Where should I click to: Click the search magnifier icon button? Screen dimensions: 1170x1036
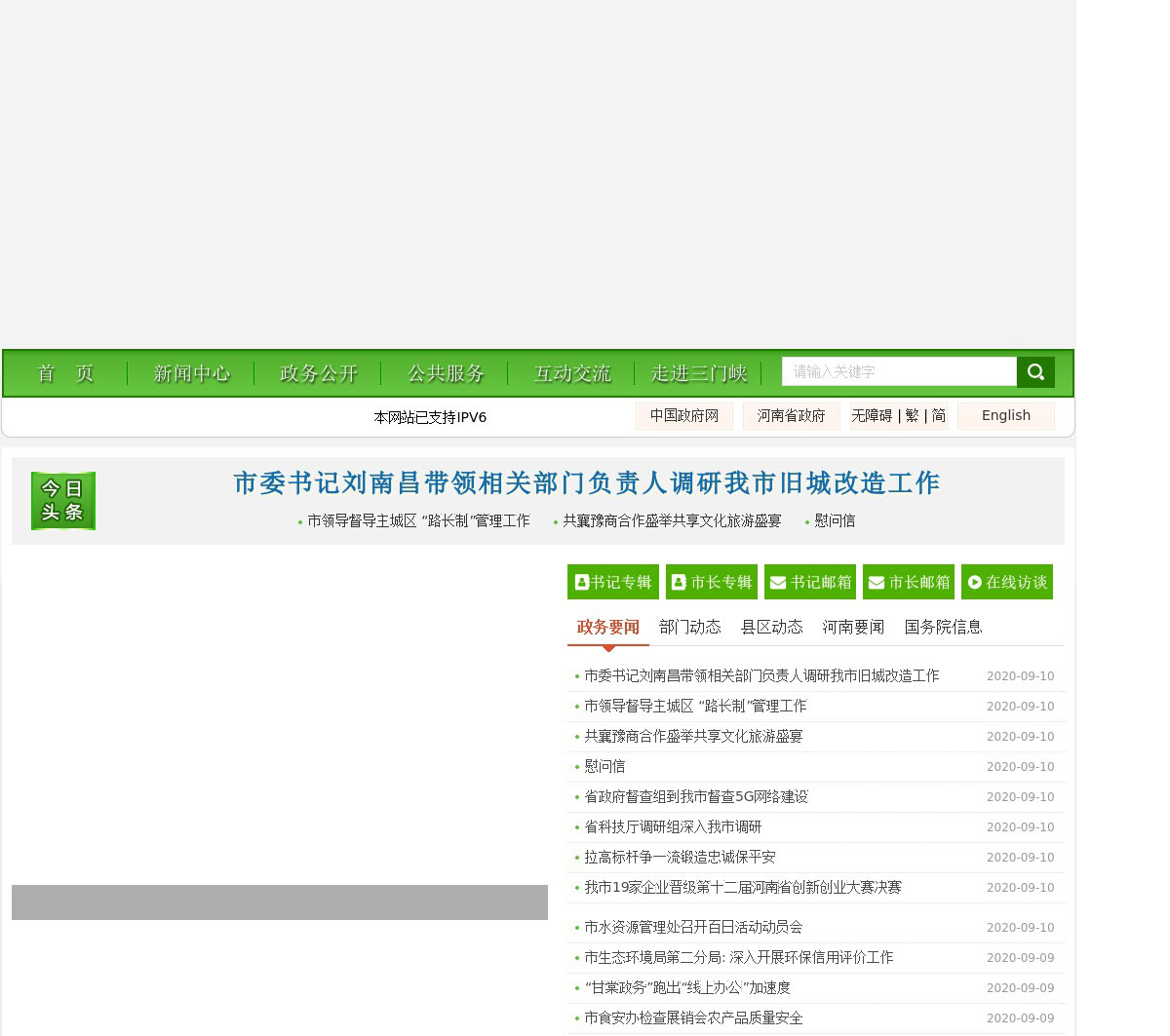coord(1035,372)
